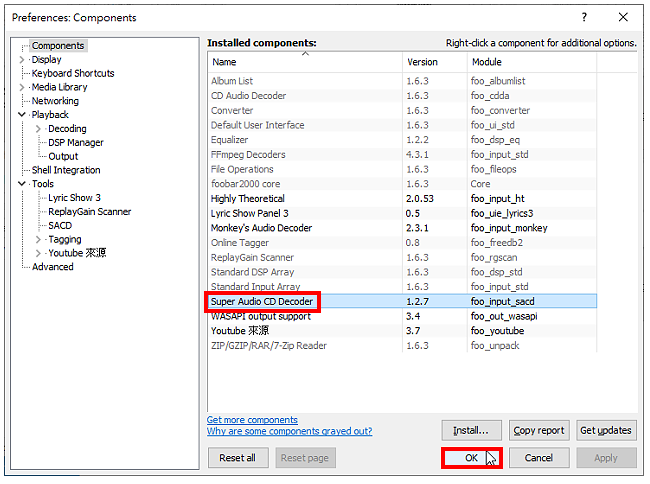Collapse the Tools tree node

[22, 184]
